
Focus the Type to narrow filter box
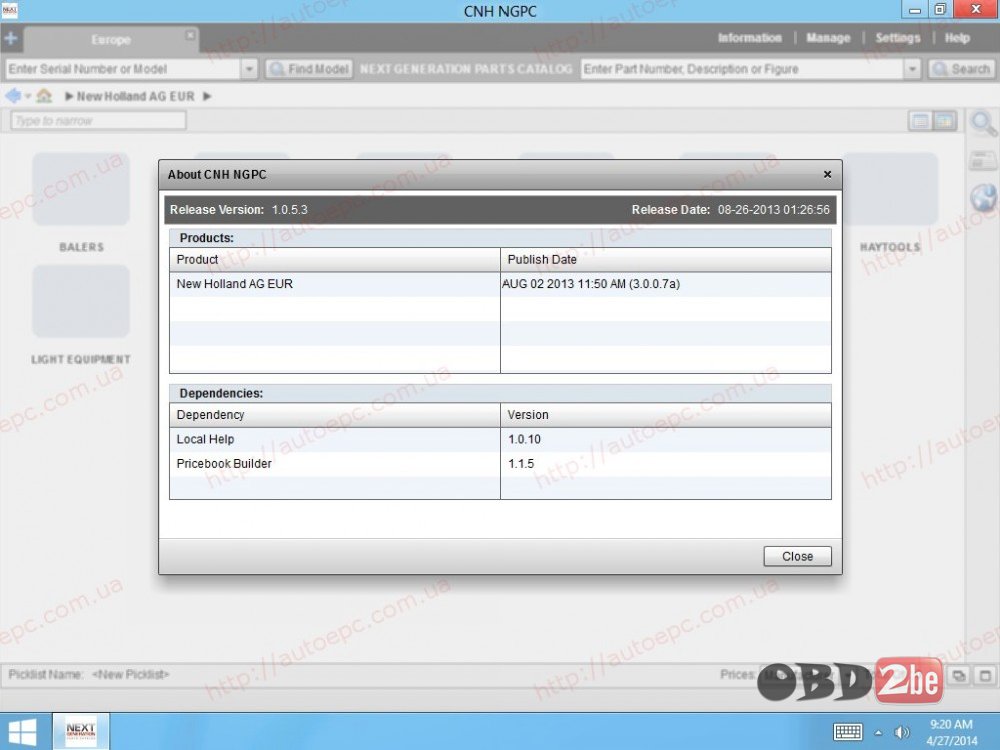pos(98,121)
